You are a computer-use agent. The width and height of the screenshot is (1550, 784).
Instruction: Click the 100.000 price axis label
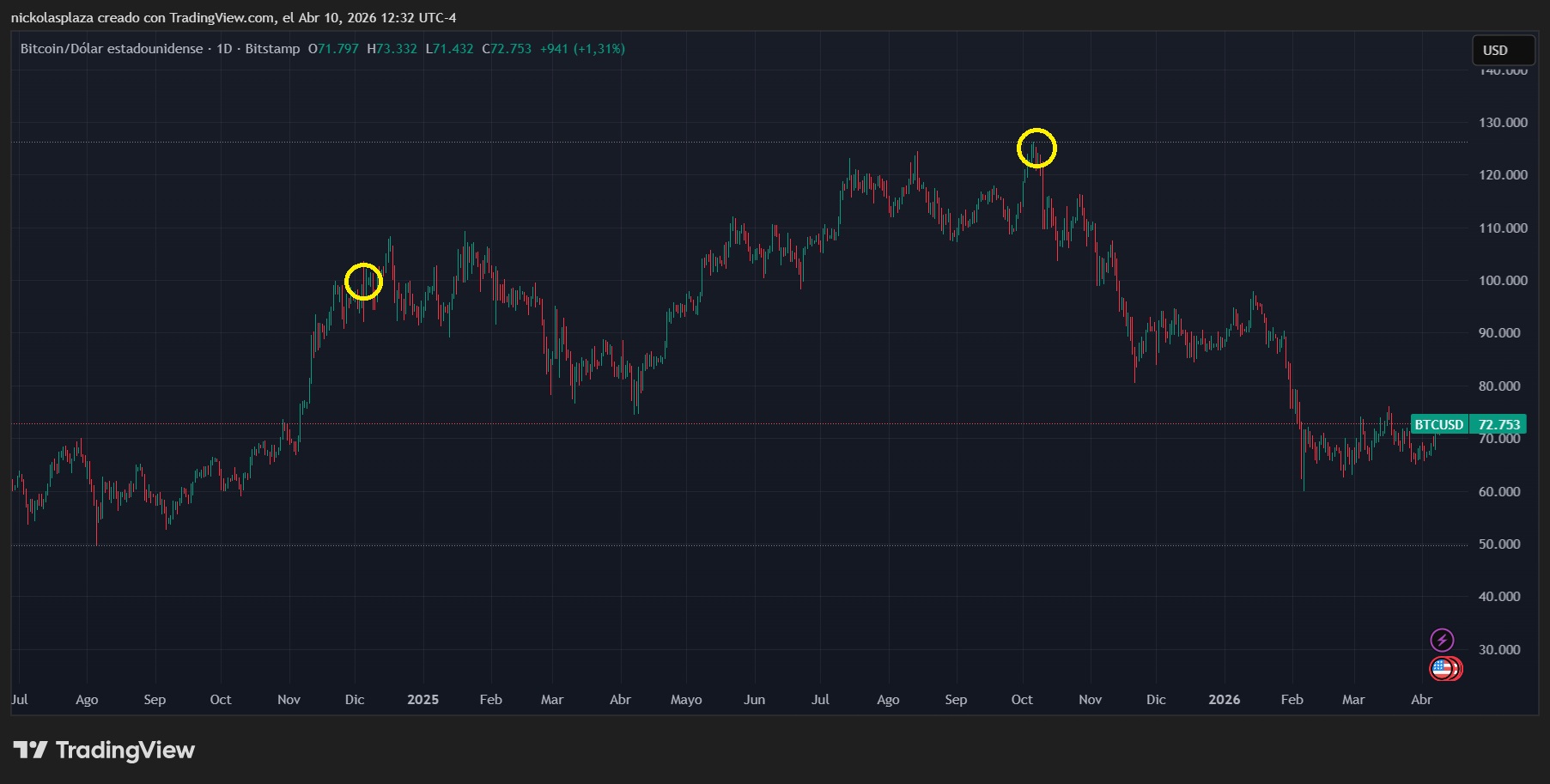1502,281
